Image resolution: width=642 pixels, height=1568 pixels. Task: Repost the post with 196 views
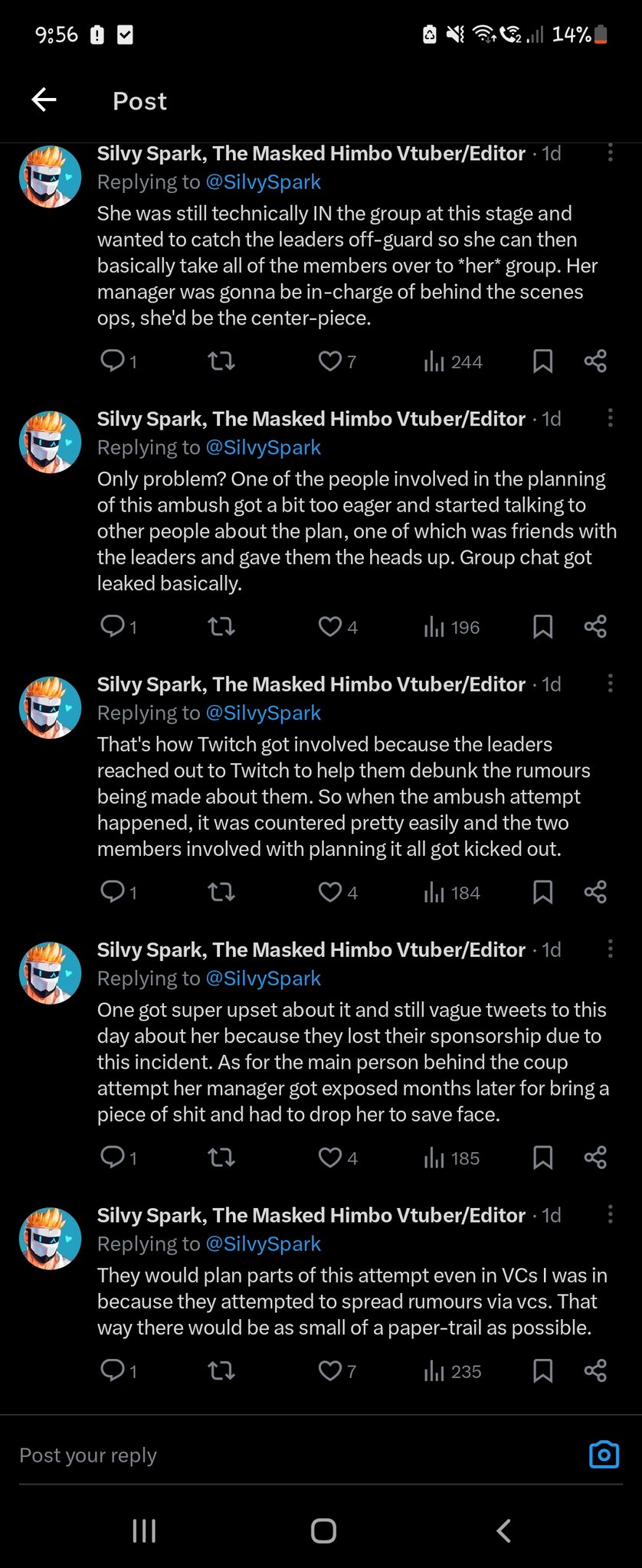[x=221, y=627]
